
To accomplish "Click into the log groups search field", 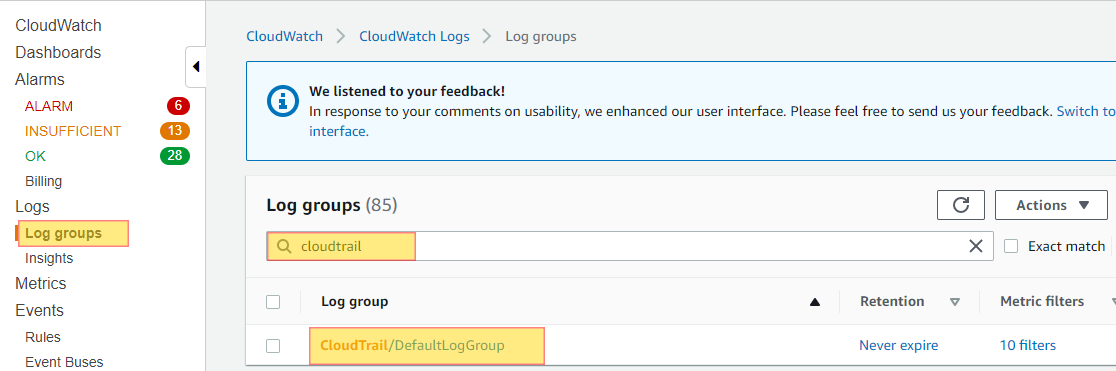I will [x=630, y=246].
